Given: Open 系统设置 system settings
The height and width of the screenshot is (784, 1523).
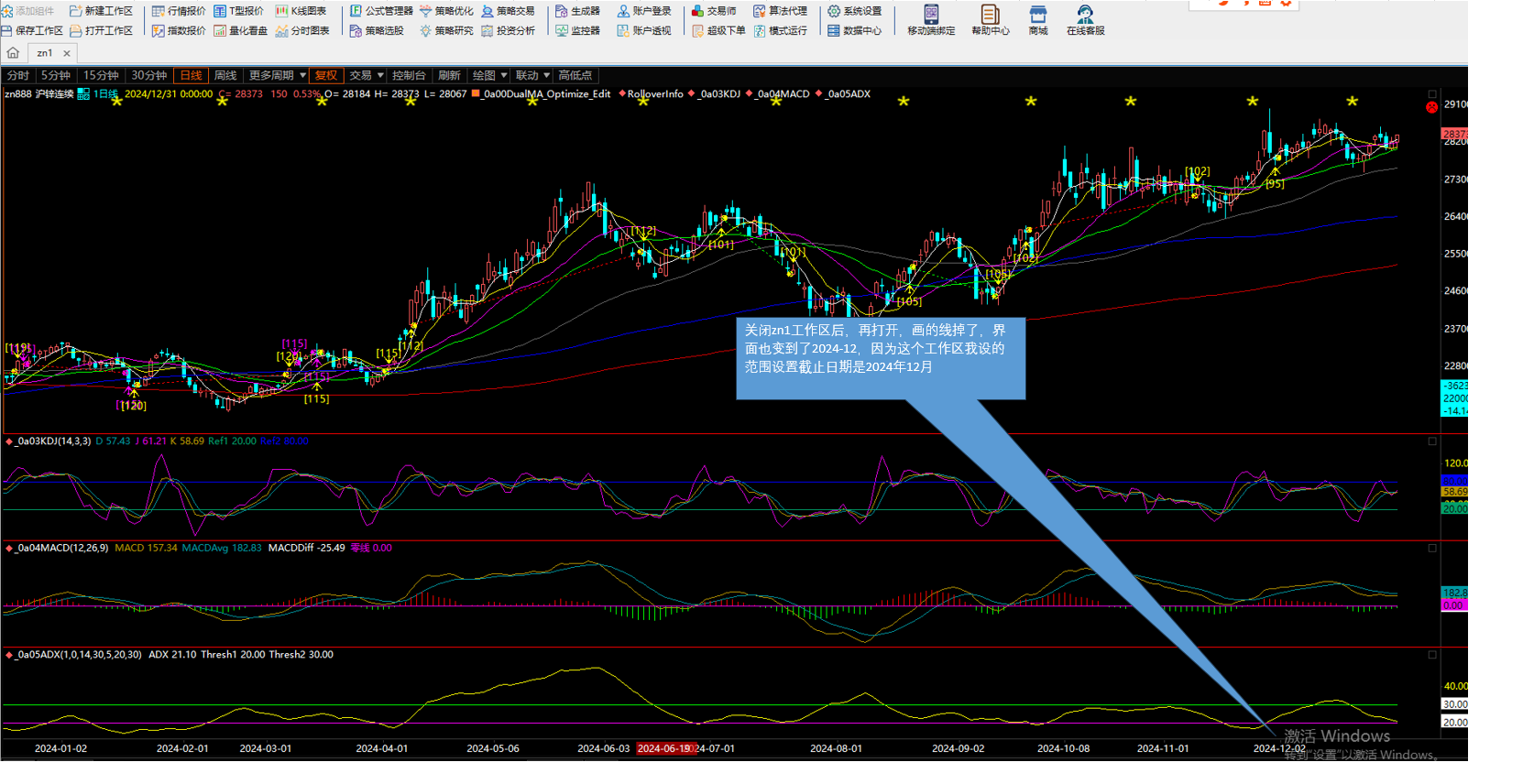Looking at the screenshot, I should pos(854,11).
